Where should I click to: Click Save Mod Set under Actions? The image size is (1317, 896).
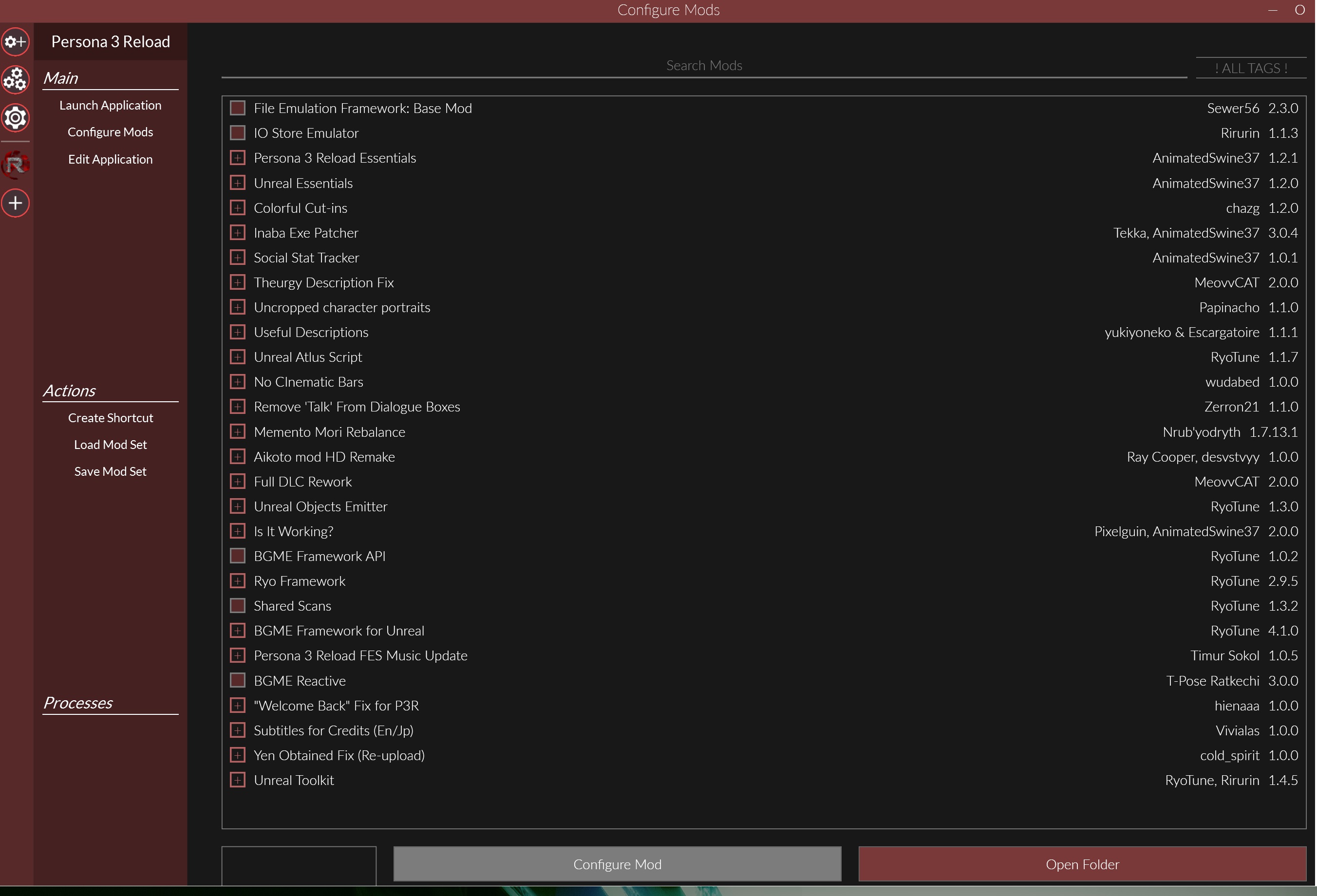(x=111, y=471)
